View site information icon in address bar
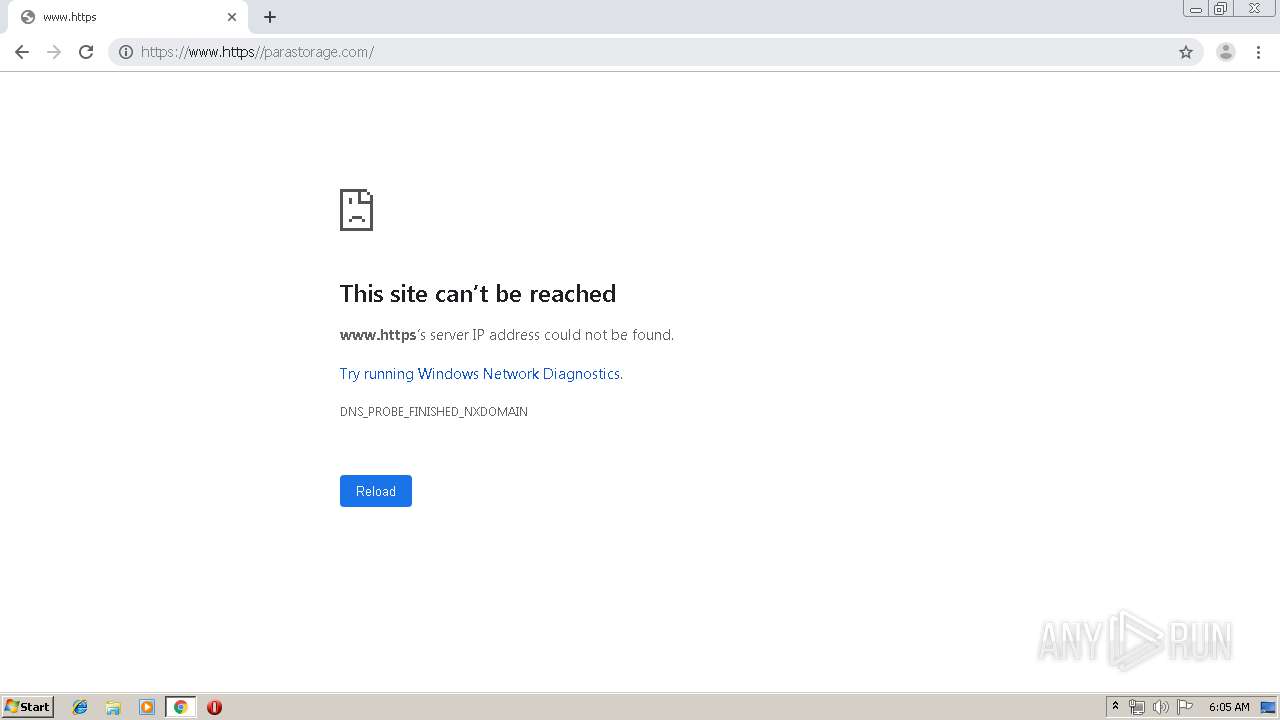 126,52
